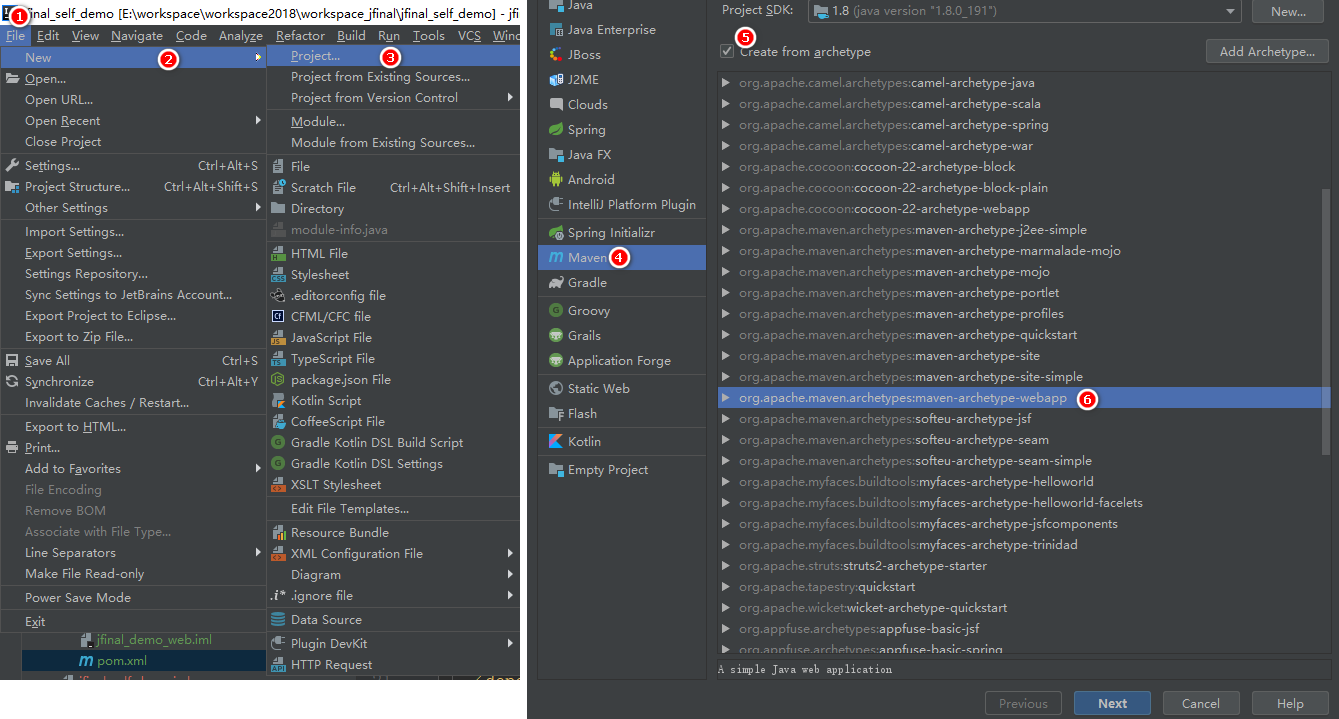Click the New... SDK button
Image resolution: width=1339 pixels, height=719 pixels.
pyautogui.click(x=1289, y=11)
